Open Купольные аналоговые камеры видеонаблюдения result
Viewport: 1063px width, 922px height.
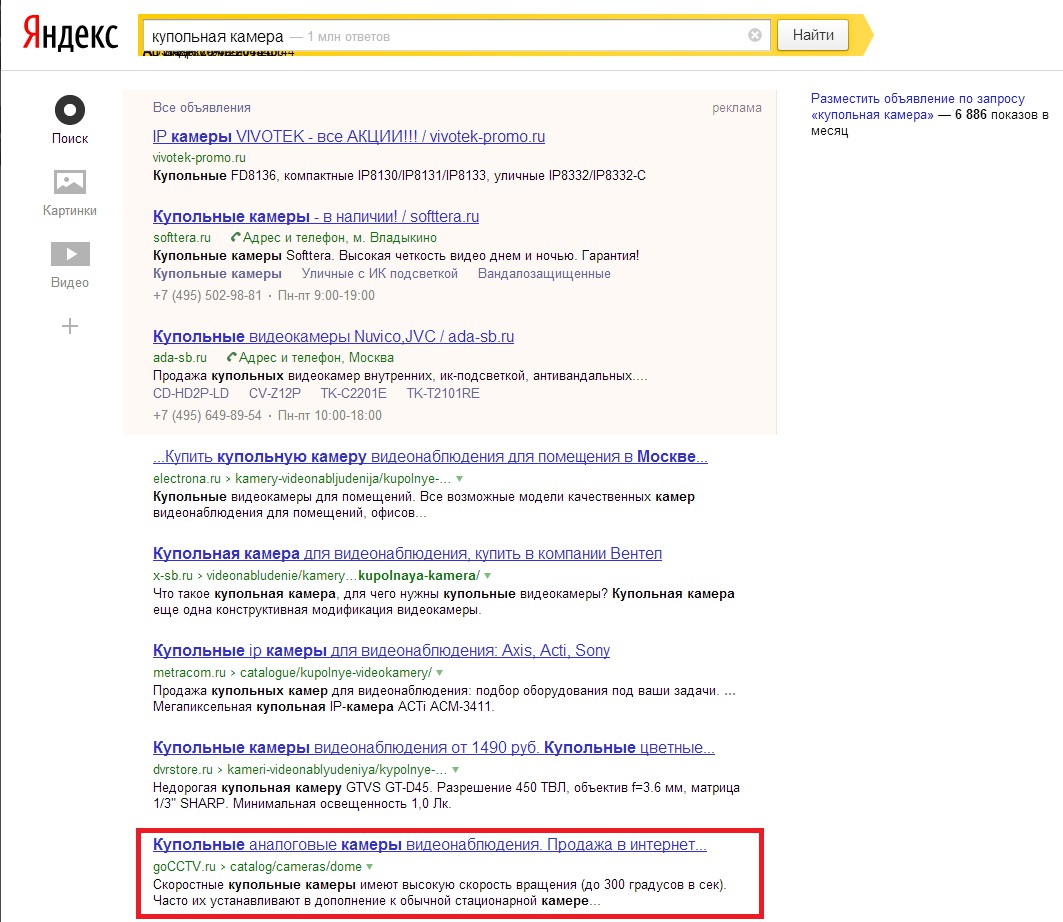point(430,844)
